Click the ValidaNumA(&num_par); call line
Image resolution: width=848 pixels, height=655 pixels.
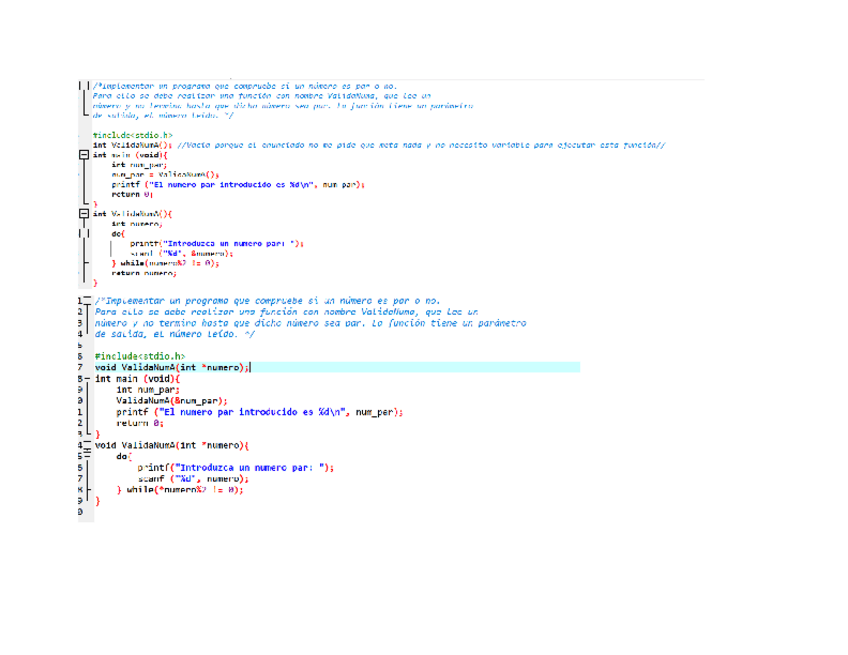coord(172,400)
